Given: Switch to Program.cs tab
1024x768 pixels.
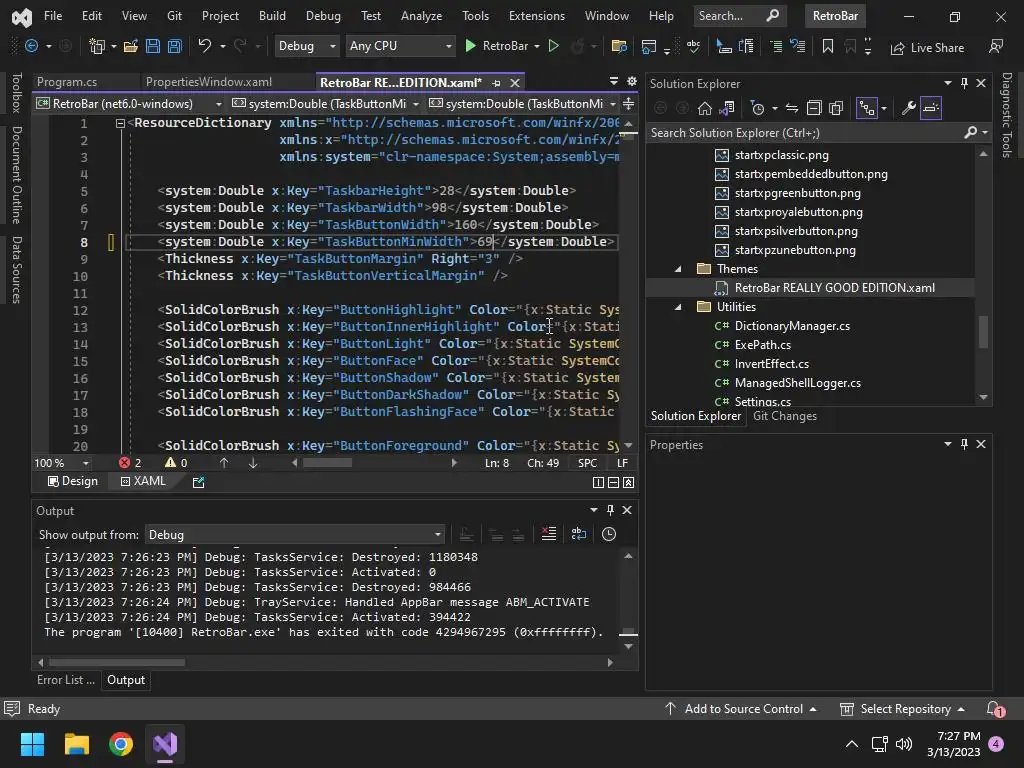Looking at the screenshot, I should coord(67,82).
